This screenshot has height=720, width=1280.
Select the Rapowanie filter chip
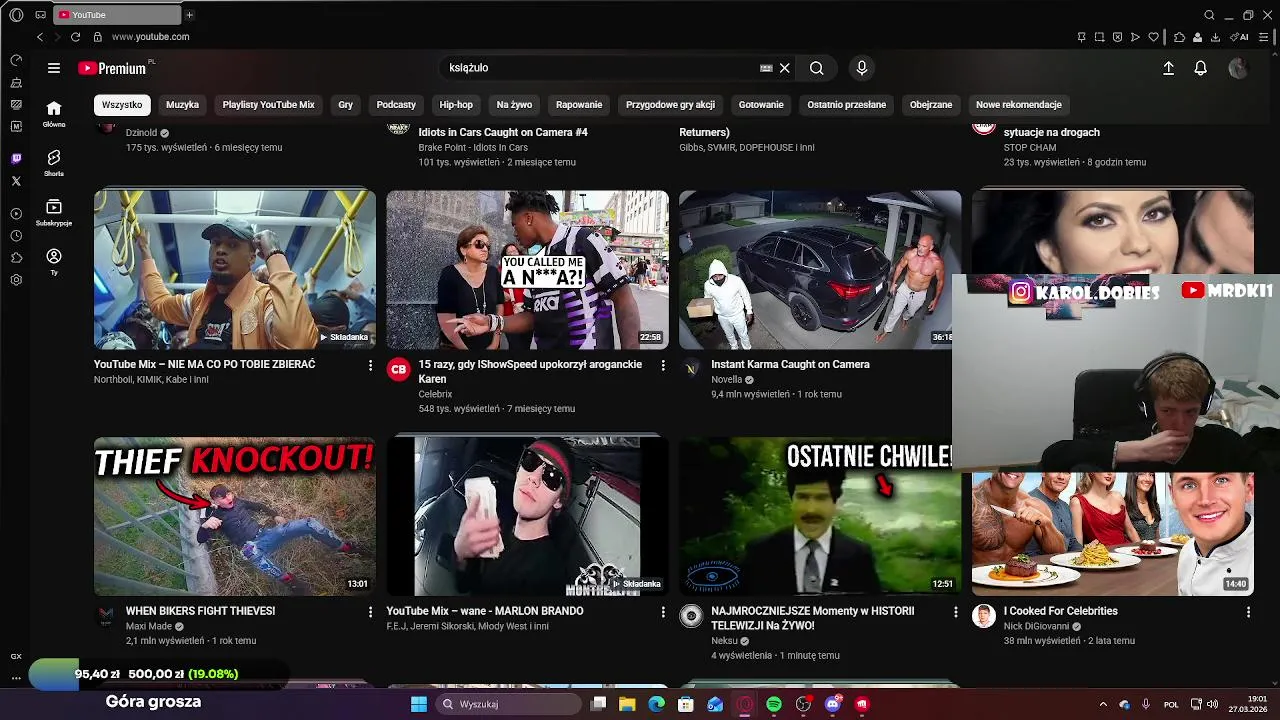pos(579,104)
